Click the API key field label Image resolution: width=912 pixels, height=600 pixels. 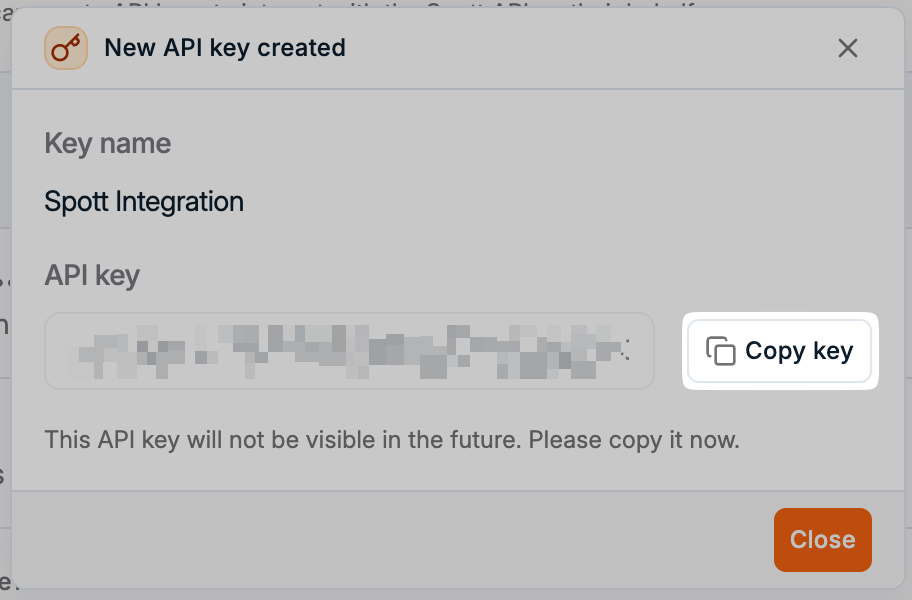[92, 276]
